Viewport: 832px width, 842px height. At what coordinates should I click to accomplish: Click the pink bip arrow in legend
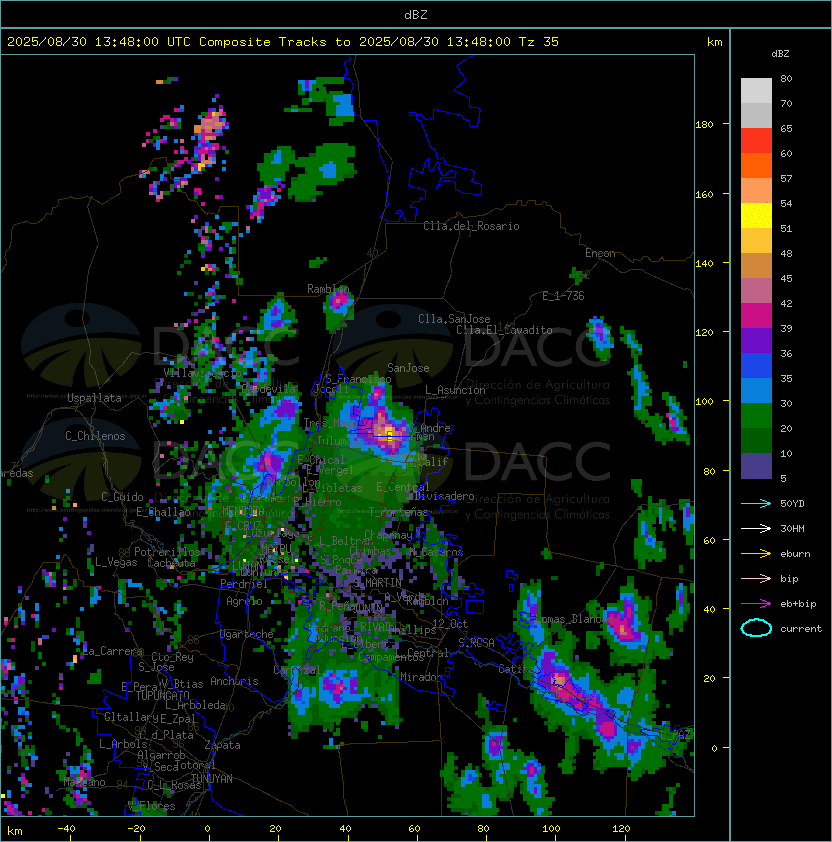tap(756, 579)
